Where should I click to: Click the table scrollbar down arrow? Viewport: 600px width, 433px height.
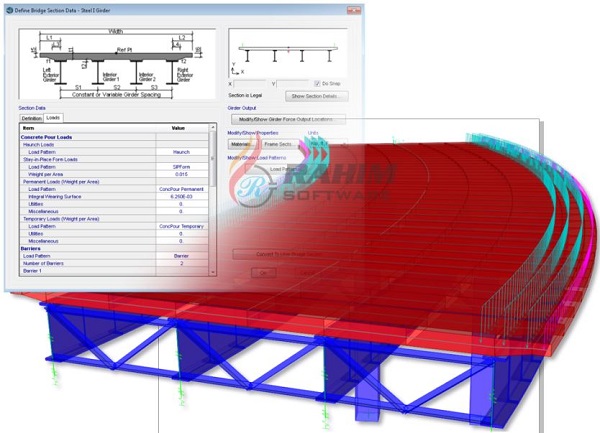pos(213,272)
